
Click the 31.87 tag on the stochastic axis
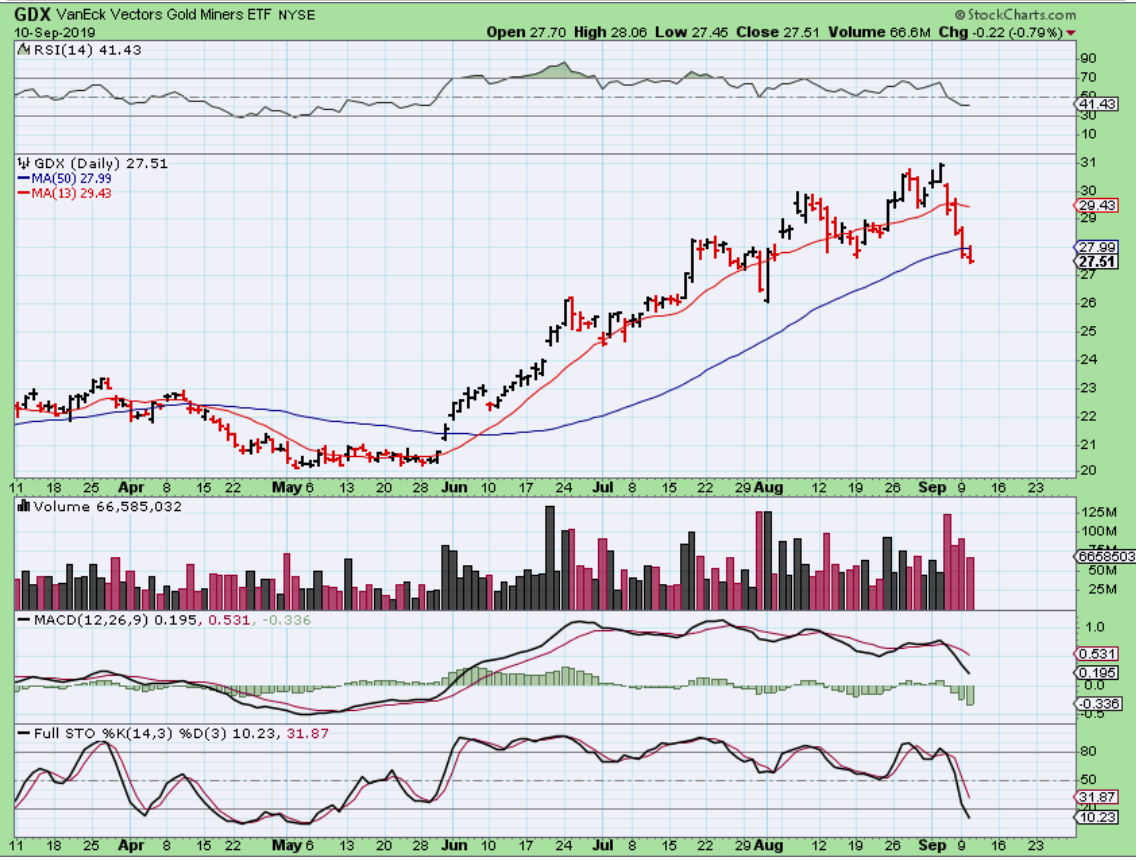[x=1097, y=798]
